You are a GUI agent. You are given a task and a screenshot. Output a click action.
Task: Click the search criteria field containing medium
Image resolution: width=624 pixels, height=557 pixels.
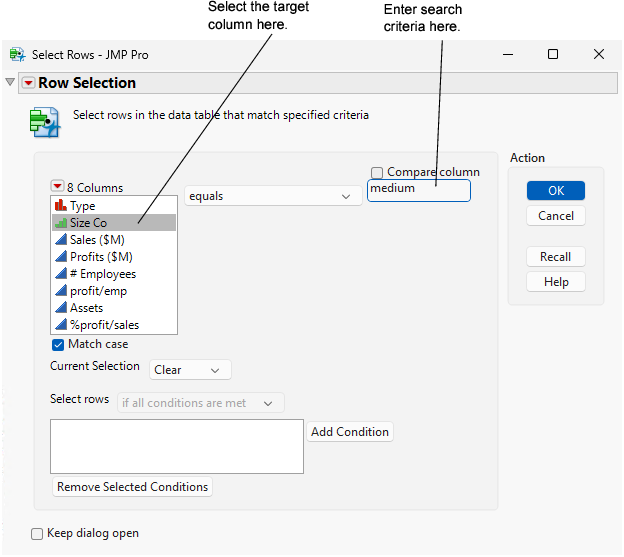pyautogui.click(x=419, y=191)
